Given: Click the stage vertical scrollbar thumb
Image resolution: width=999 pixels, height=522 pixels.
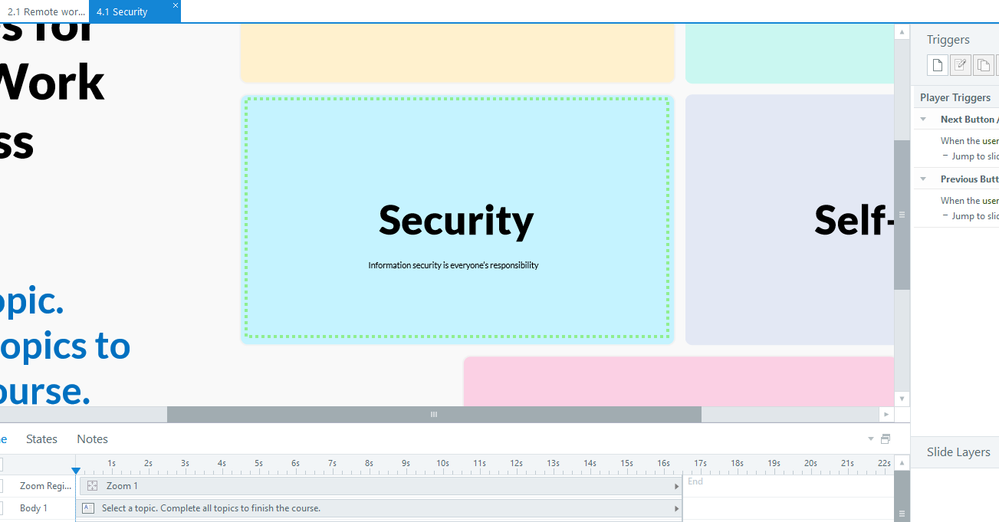Looking at the screenshot, I should coord(902,215).
